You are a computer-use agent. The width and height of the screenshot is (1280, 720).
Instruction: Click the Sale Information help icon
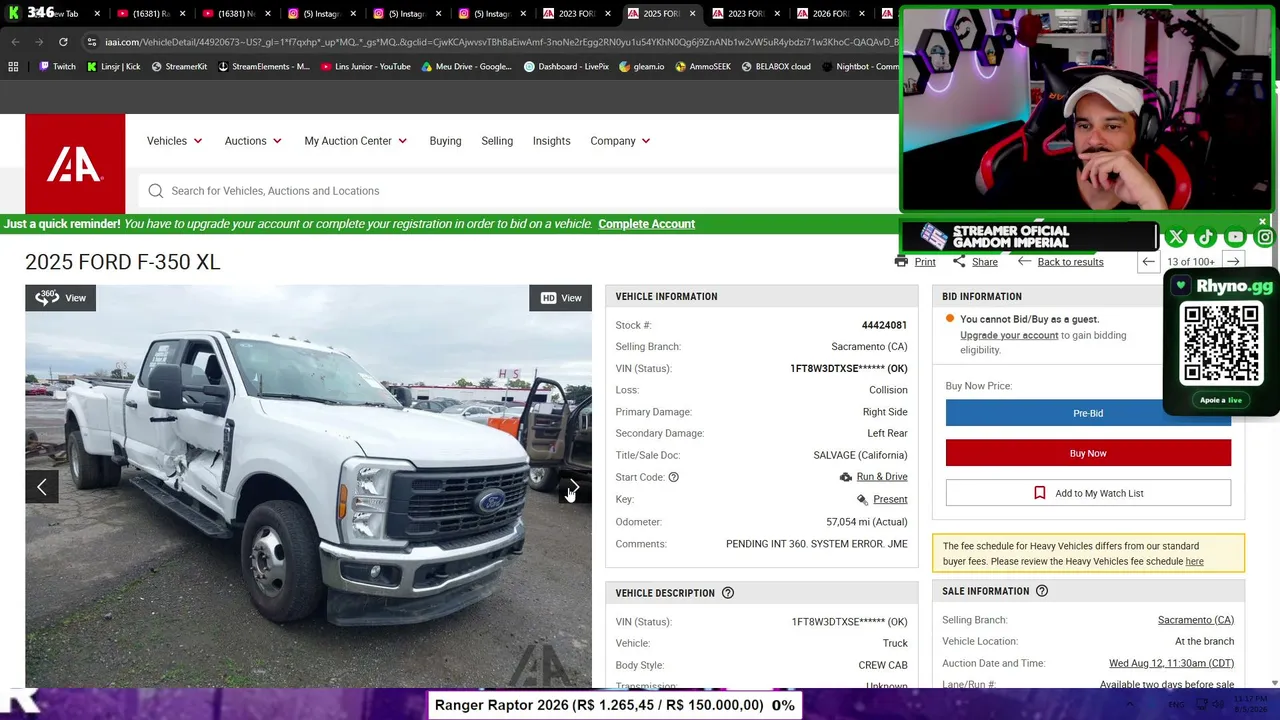[1042, 591]
